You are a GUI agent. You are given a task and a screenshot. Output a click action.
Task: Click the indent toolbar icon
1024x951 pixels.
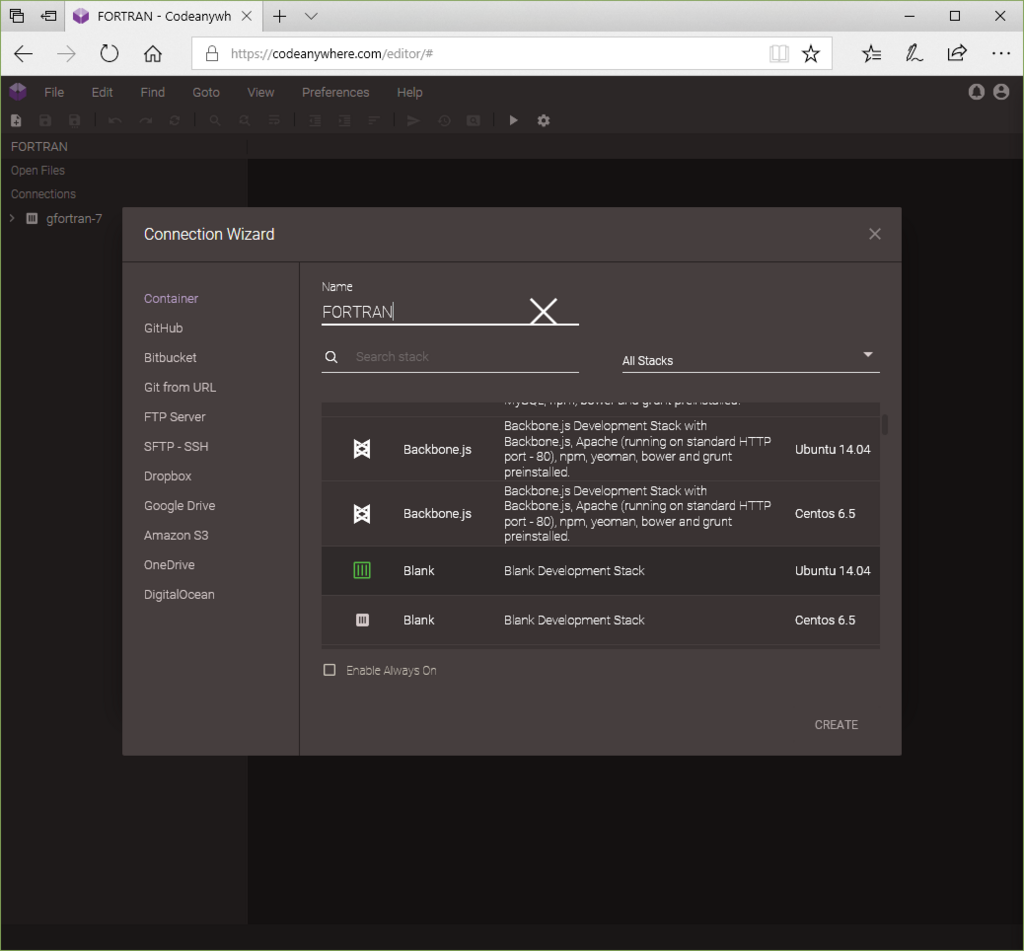(x=344, y=120)
